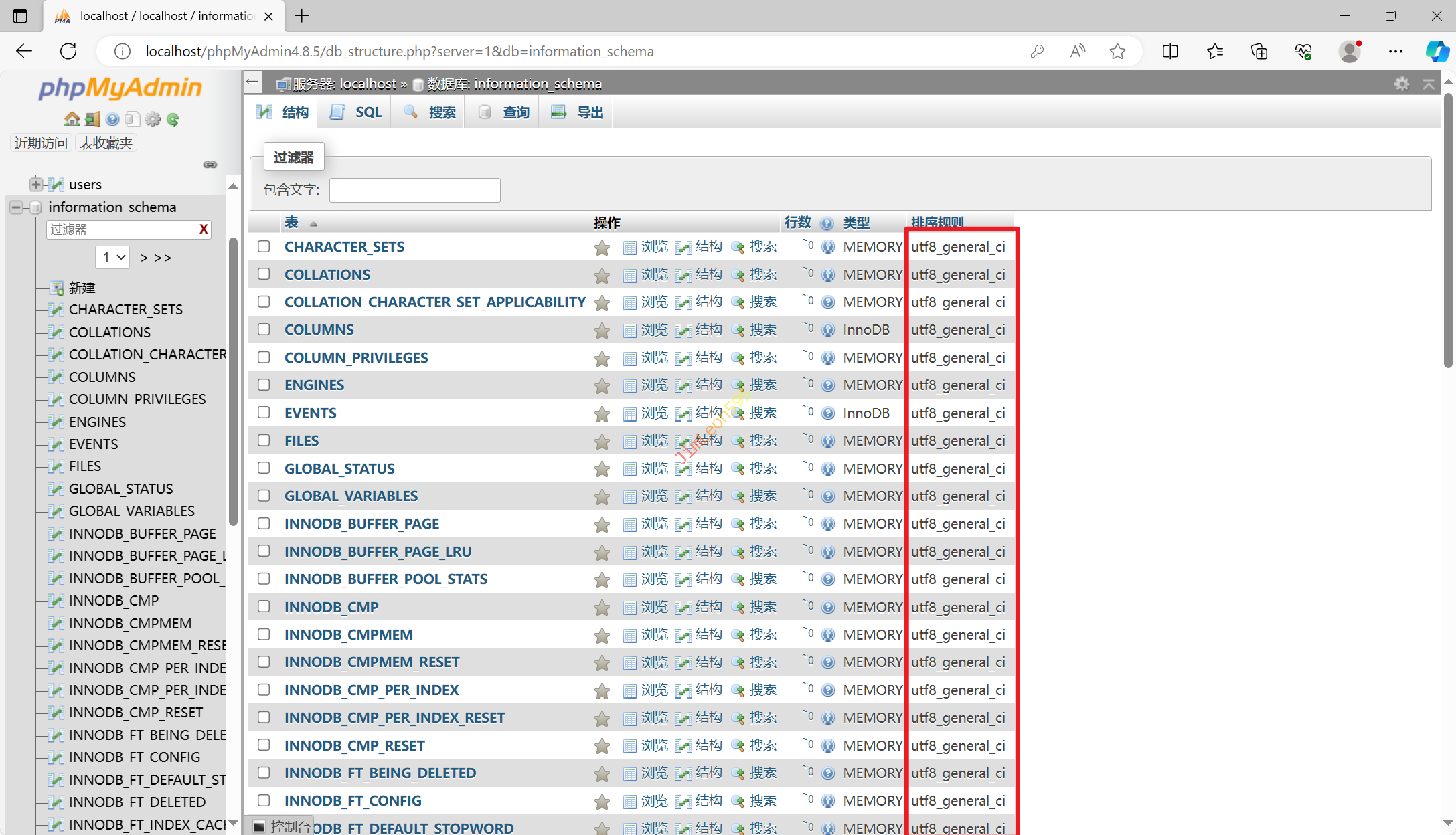Click help icon next to 行数 header
Image resolution: width=1456 pixels, height=835 pixels.
[827, 223]
